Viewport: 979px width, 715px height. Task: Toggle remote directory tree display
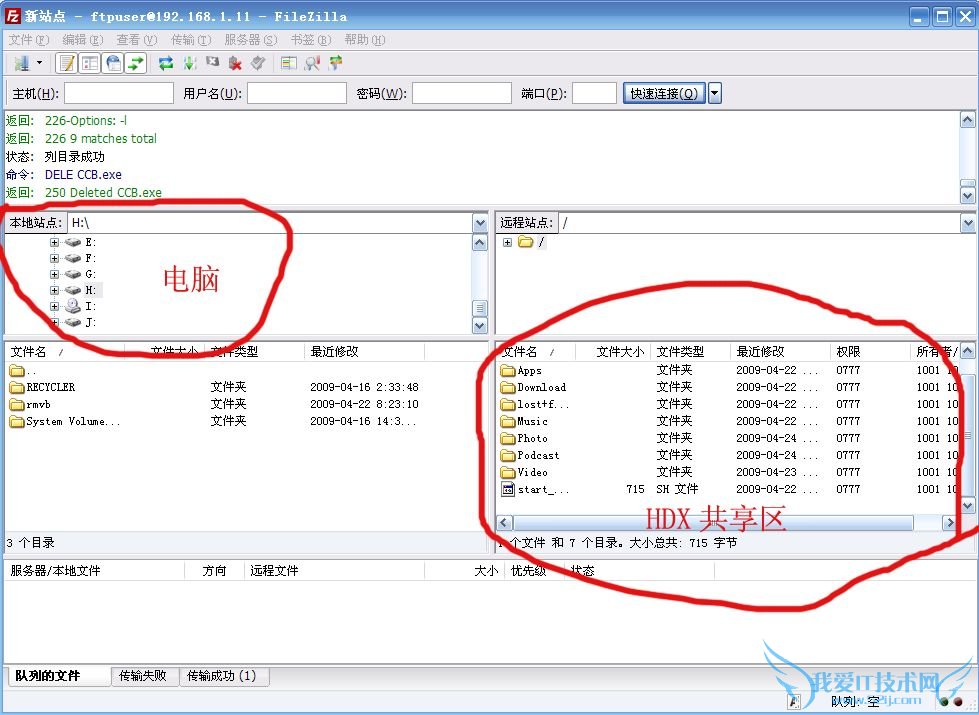click(x=113, y=63)
